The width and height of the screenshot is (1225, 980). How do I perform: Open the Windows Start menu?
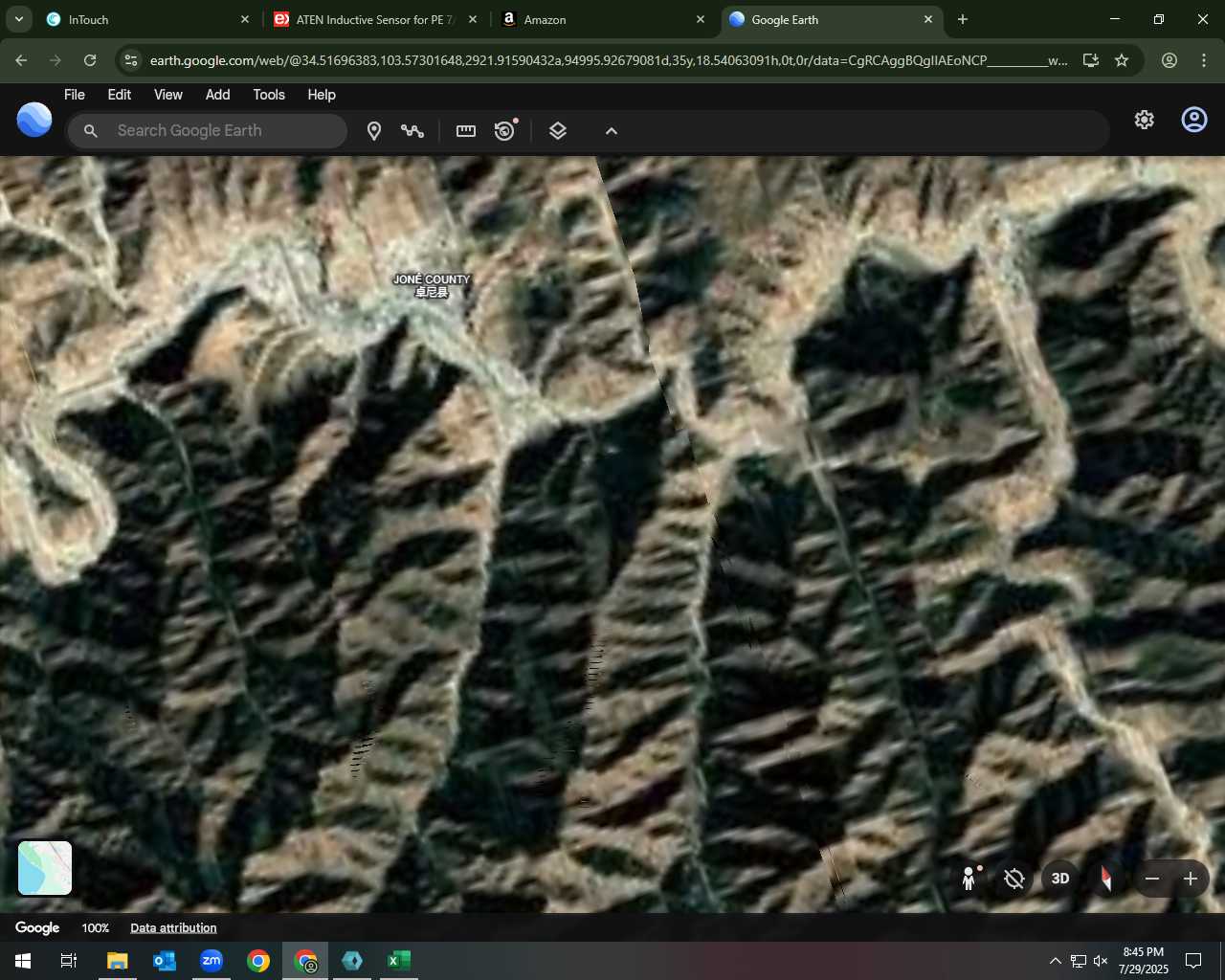click(23, 961)
